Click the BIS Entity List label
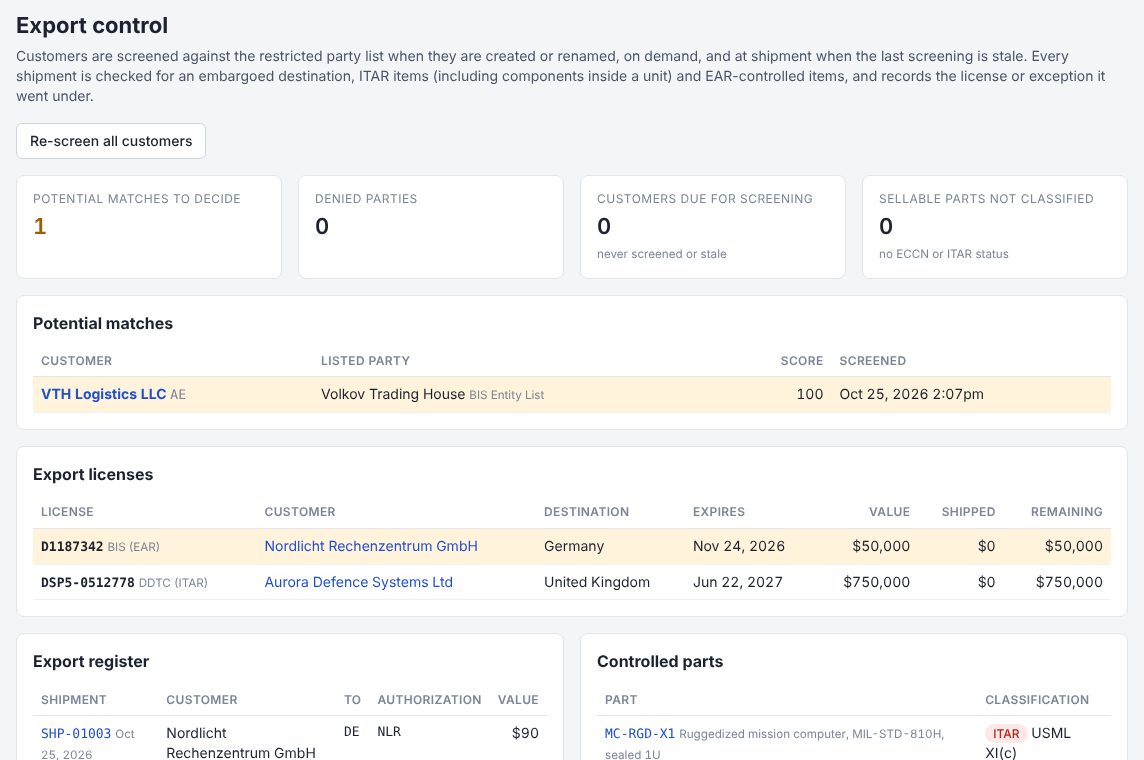The height and width of the screenshot is (760, 1144). [x=506, y=395]
